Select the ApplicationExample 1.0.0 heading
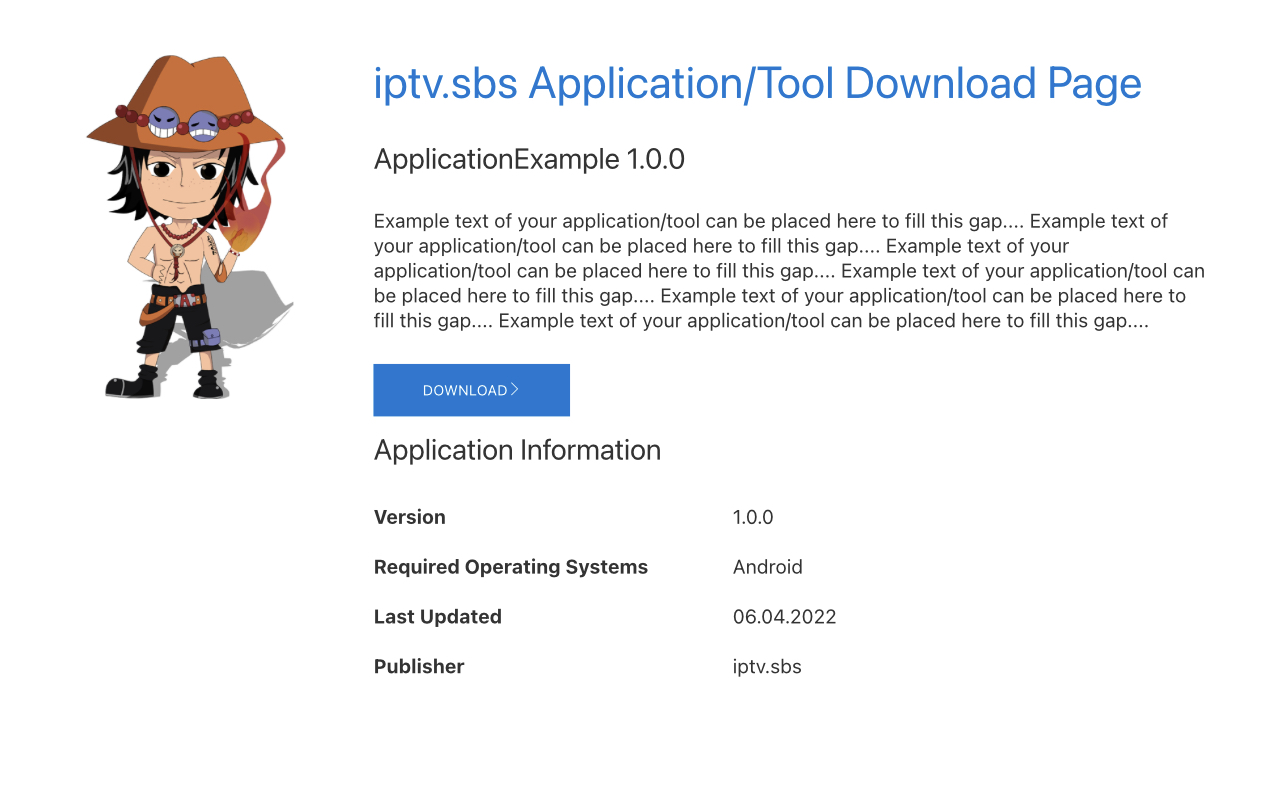The width and height of the screenshot is (1284, 795). click(529, 159)
